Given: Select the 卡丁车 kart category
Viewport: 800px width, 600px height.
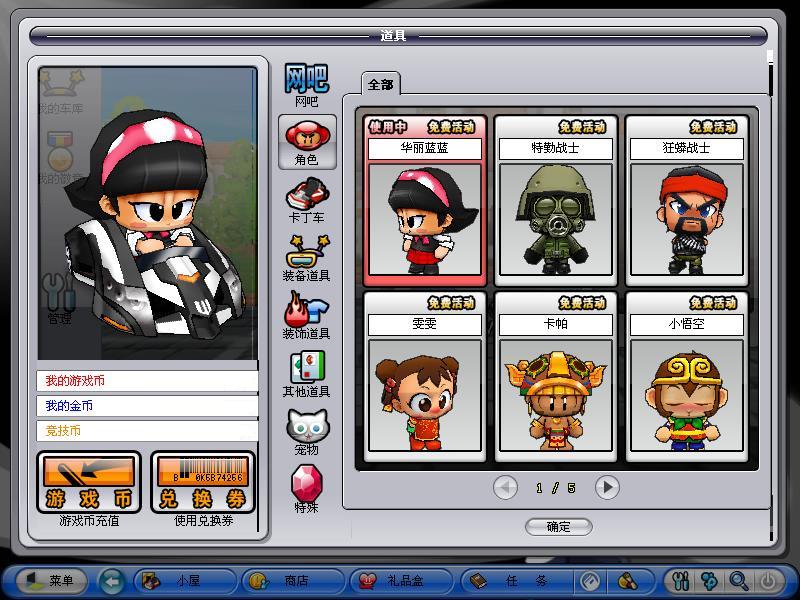Looking at the screenshot, I should (307, 199).
